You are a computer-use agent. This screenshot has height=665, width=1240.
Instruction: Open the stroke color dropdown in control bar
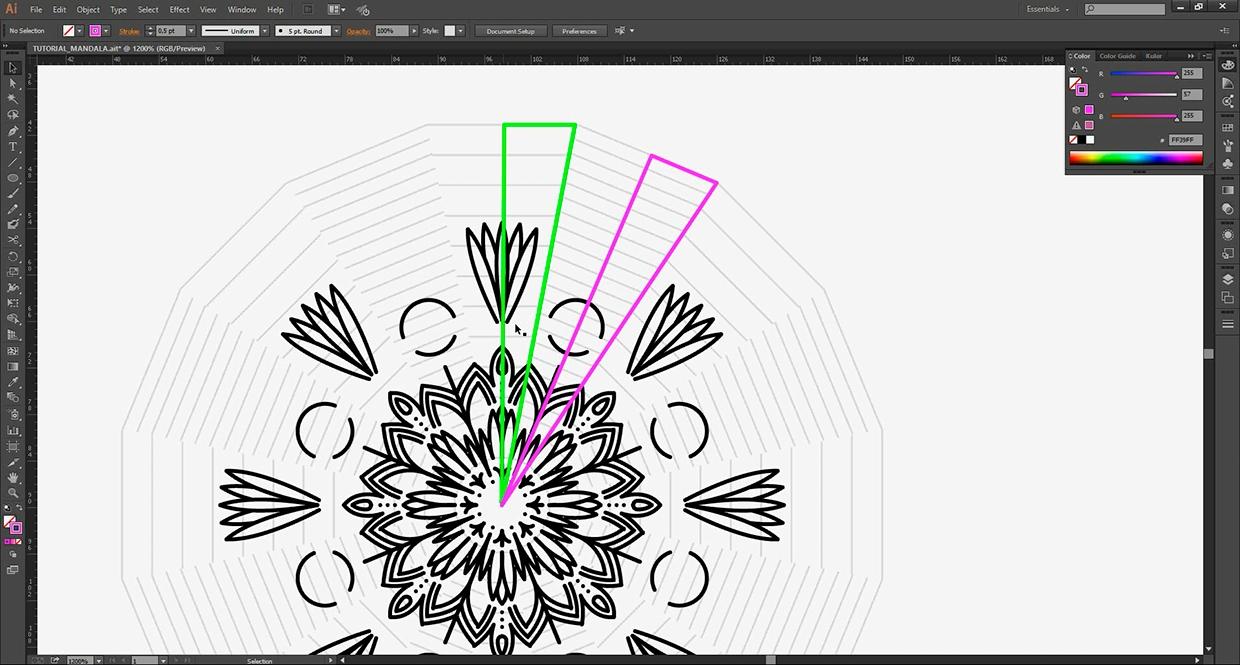(107, 31)
